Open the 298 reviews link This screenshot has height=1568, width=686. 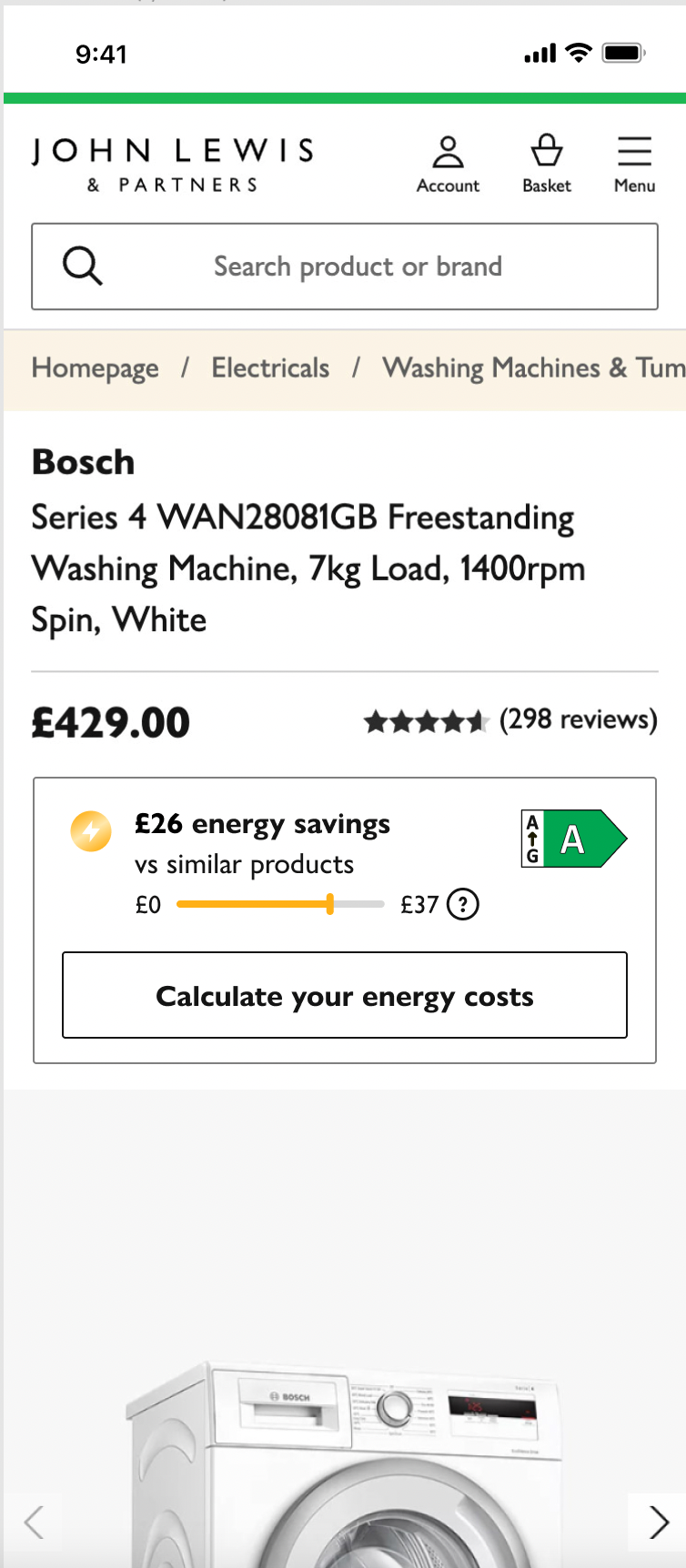pyautogui.click(x=579, y=720)
